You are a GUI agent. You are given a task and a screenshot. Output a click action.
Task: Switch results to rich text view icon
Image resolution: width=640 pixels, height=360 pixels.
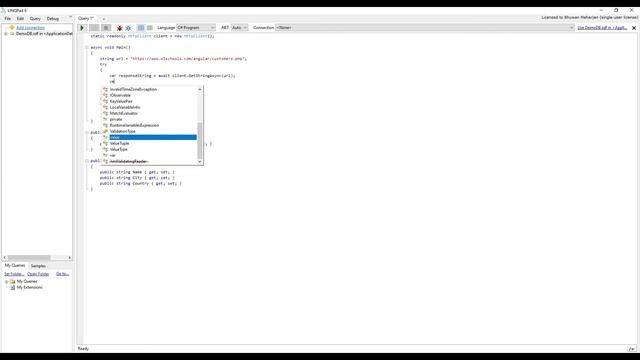tap(141, 28)
